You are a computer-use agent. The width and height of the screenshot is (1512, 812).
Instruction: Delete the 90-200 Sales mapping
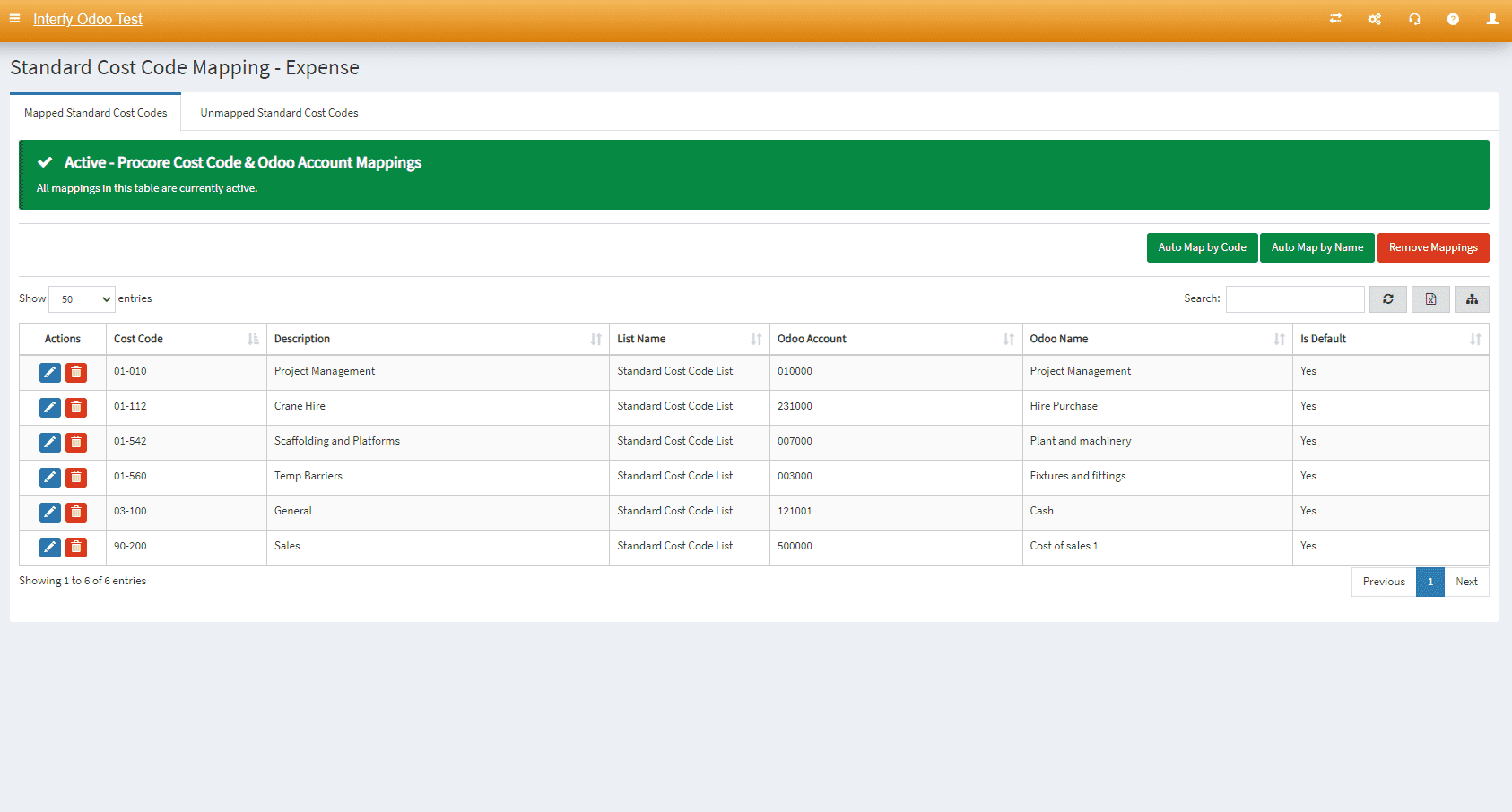point(76,547)
